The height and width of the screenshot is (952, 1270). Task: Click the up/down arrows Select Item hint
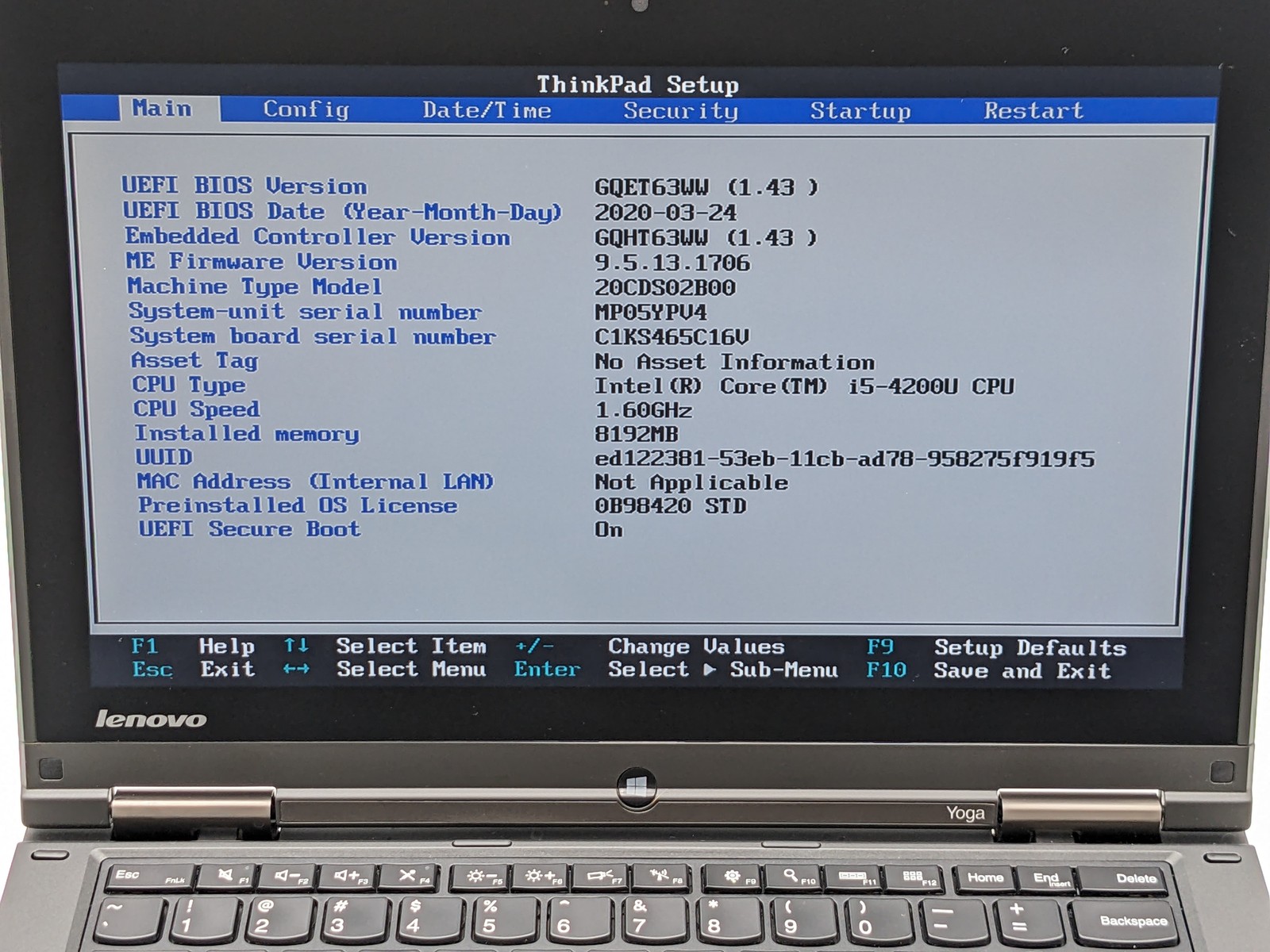click(x=385, y=647)
